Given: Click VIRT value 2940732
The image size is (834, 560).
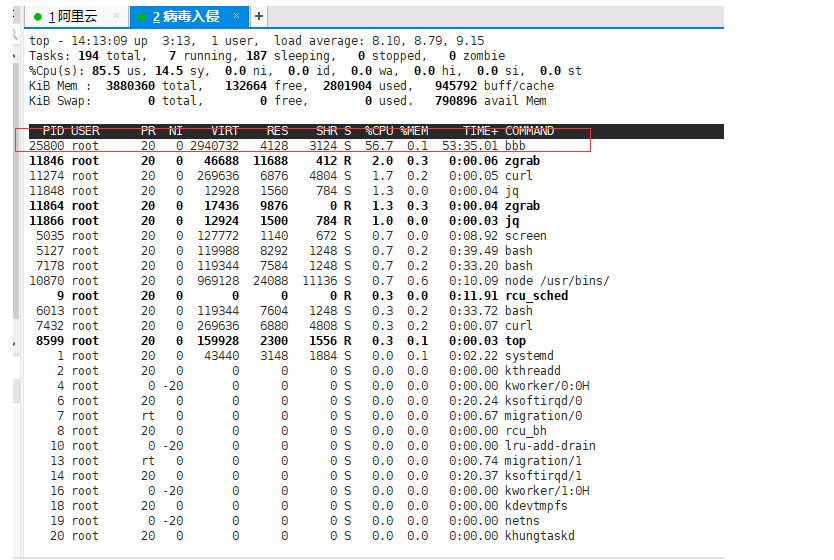Looking at the screenshot, I should tap(214, 146).
